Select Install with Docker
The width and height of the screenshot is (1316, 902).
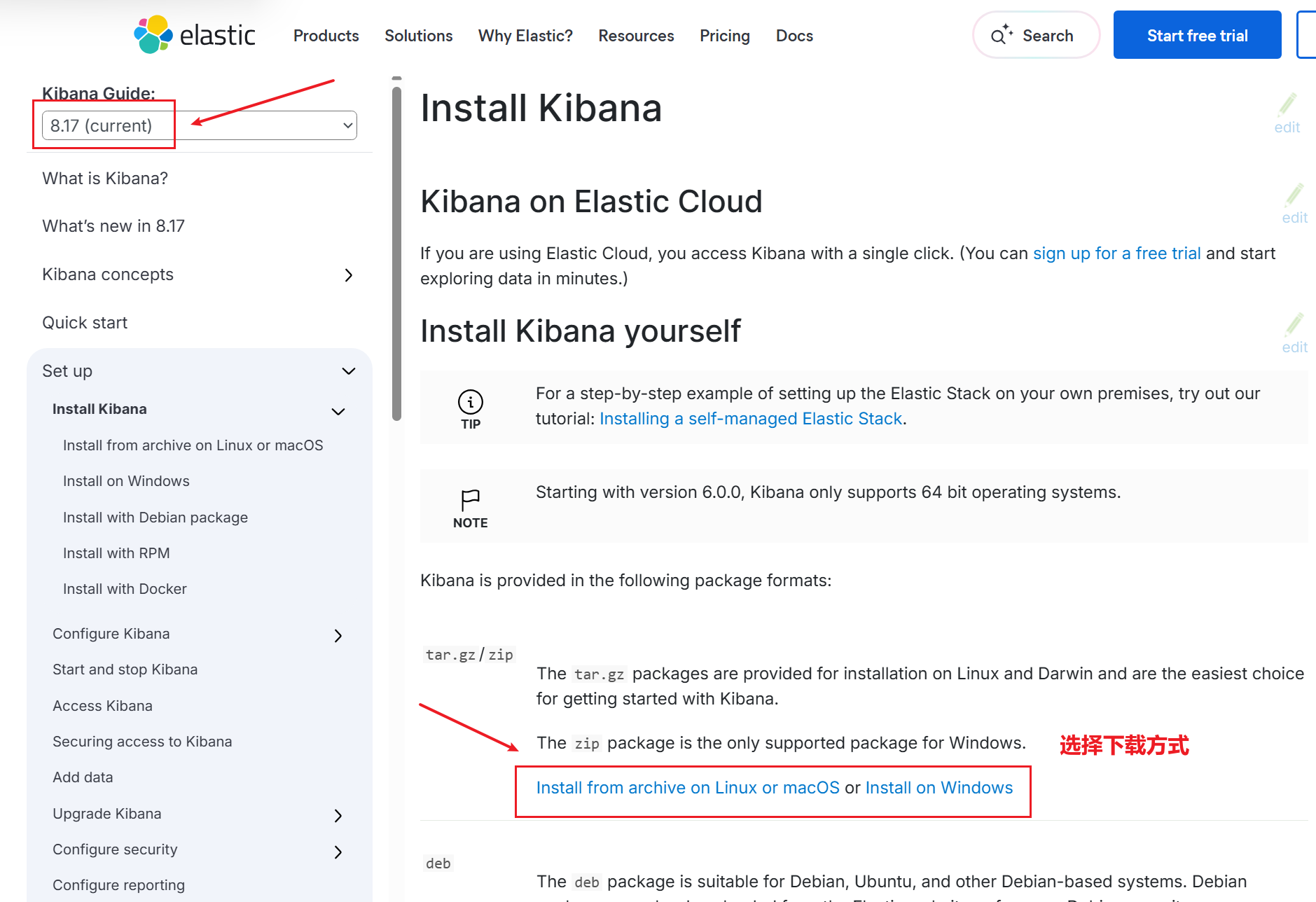tap(125, 589)
